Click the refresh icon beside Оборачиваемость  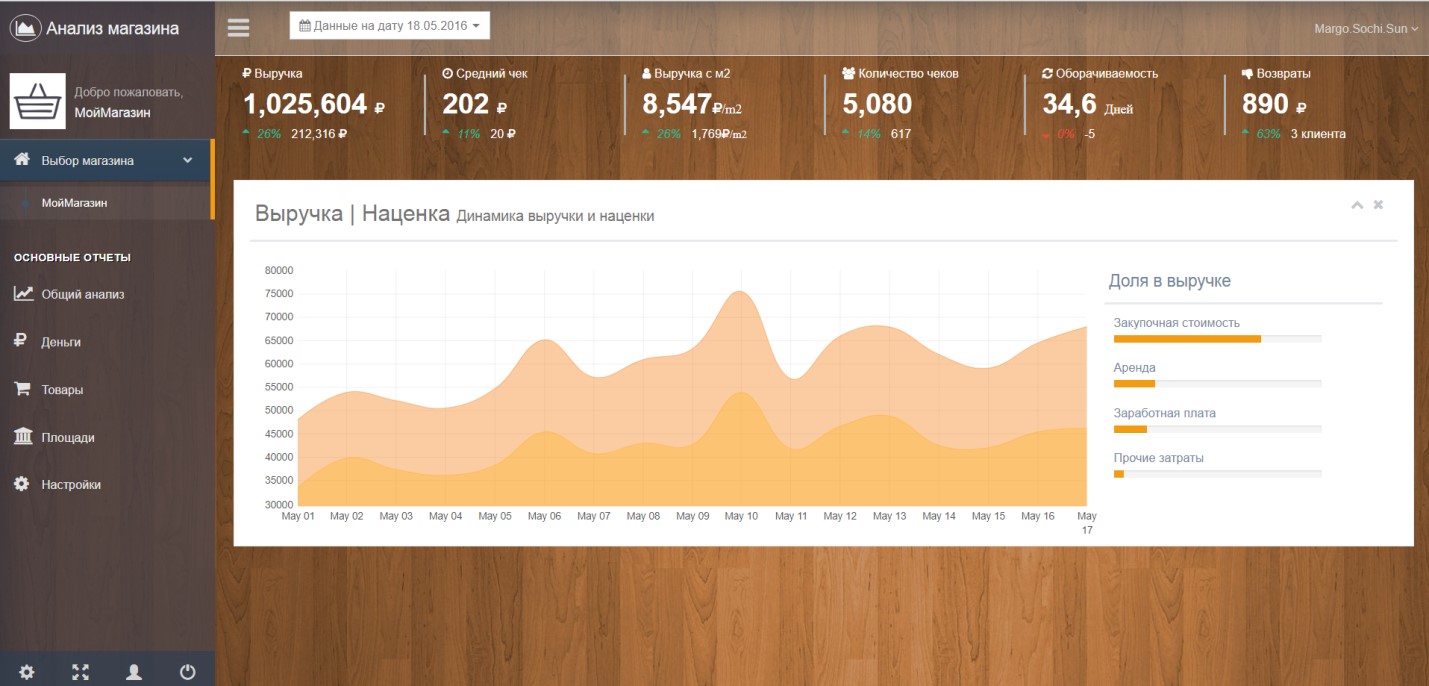point(1048,74)
